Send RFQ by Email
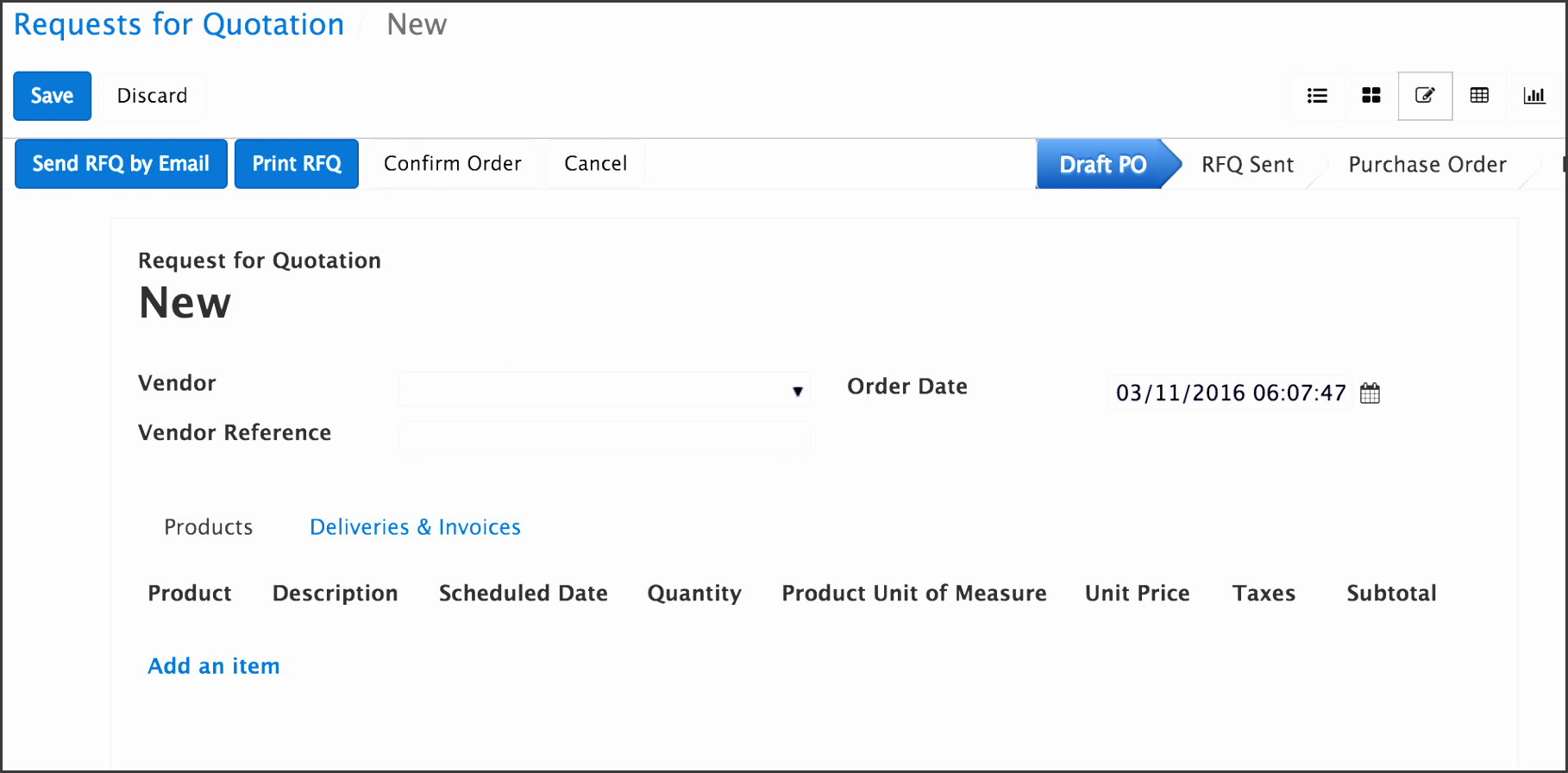This screenshot has width=1568, height=773. pyautogui.click(x=120, y=163)
